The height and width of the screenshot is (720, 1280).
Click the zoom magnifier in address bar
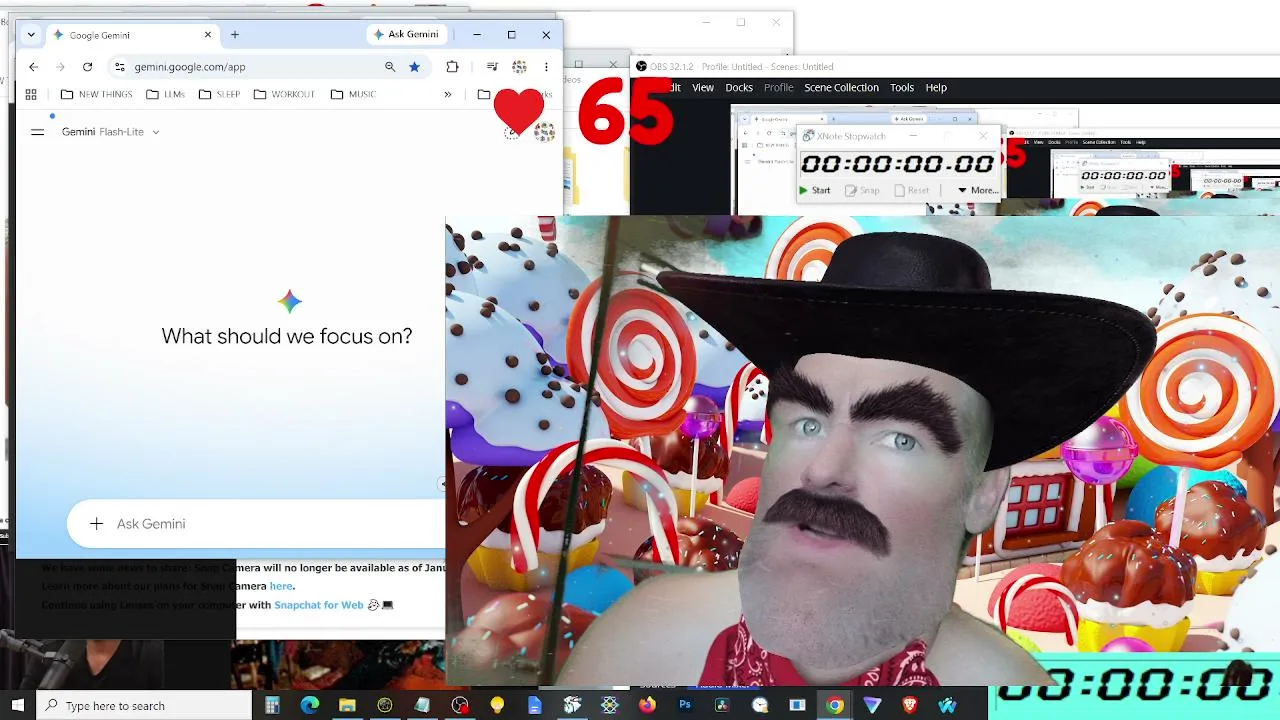tap(390, 67)
